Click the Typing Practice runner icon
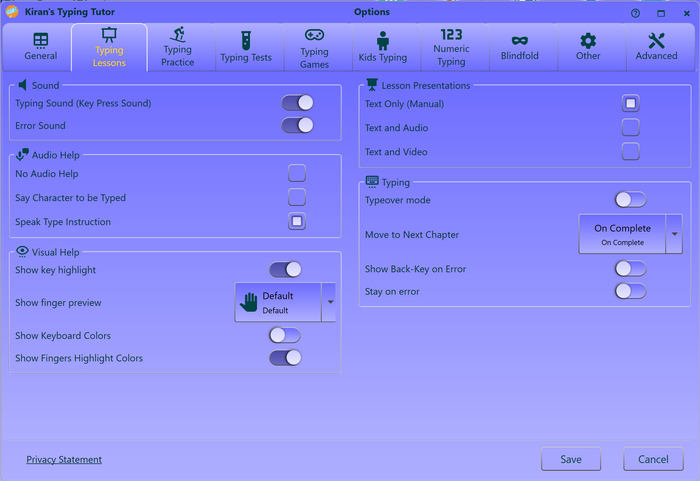Screen dimensions: 700x481 178,34
